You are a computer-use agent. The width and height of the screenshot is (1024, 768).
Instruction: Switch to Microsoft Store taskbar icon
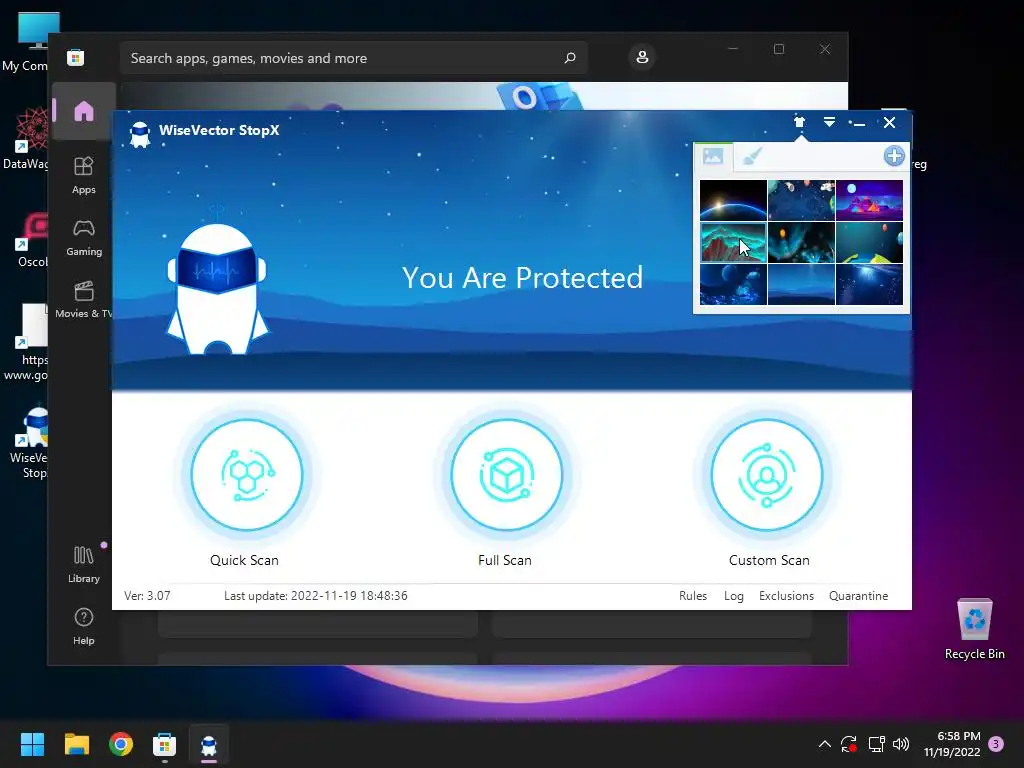click(x=165, y=744)
